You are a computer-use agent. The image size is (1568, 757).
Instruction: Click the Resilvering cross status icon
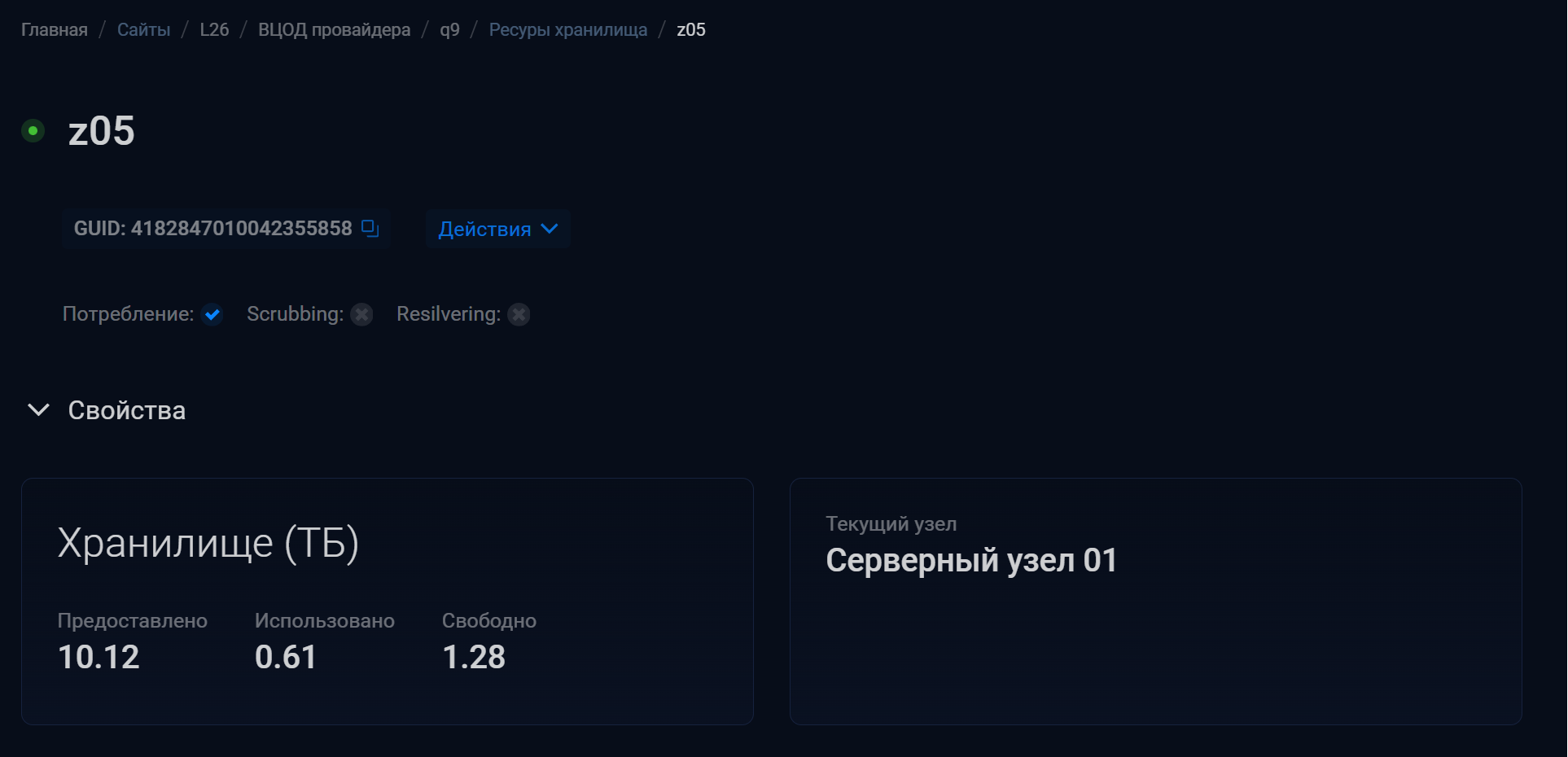pyautogui.click(x=519, y=314)
